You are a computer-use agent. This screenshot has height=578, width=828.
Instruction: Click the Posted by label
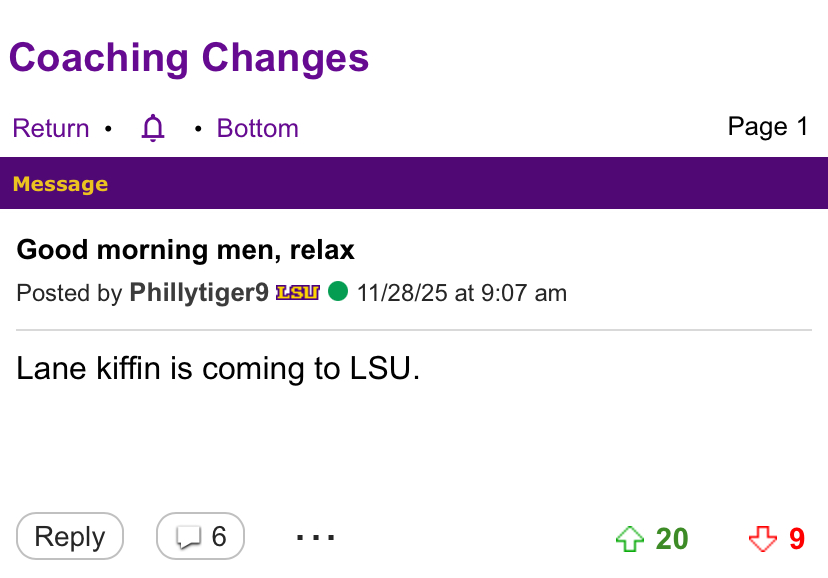point(69,294)
